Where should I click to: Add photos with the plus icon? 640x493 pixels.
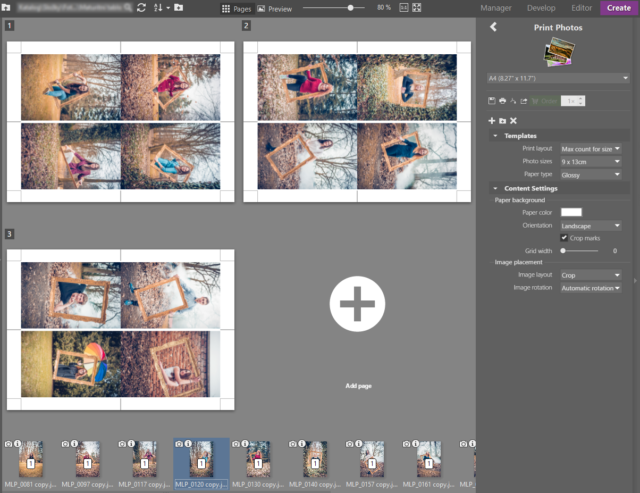[x=492, y=120]
